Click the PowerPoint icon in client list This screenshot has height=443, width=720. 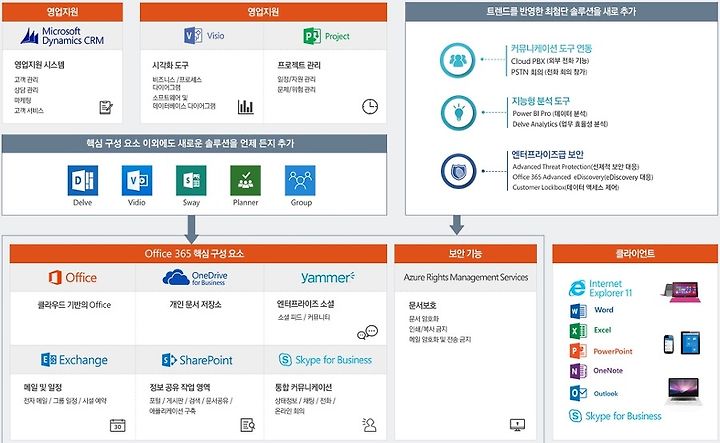(578, 351)
